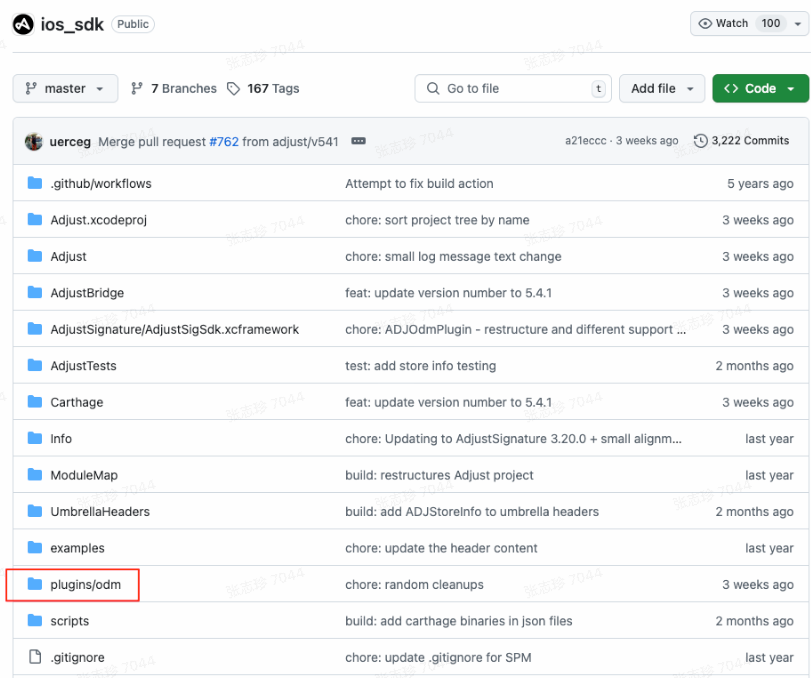The image size is (811, 678).
Task: Open 'chore: random cleanups' commit
Action: [x=414, y=585]
